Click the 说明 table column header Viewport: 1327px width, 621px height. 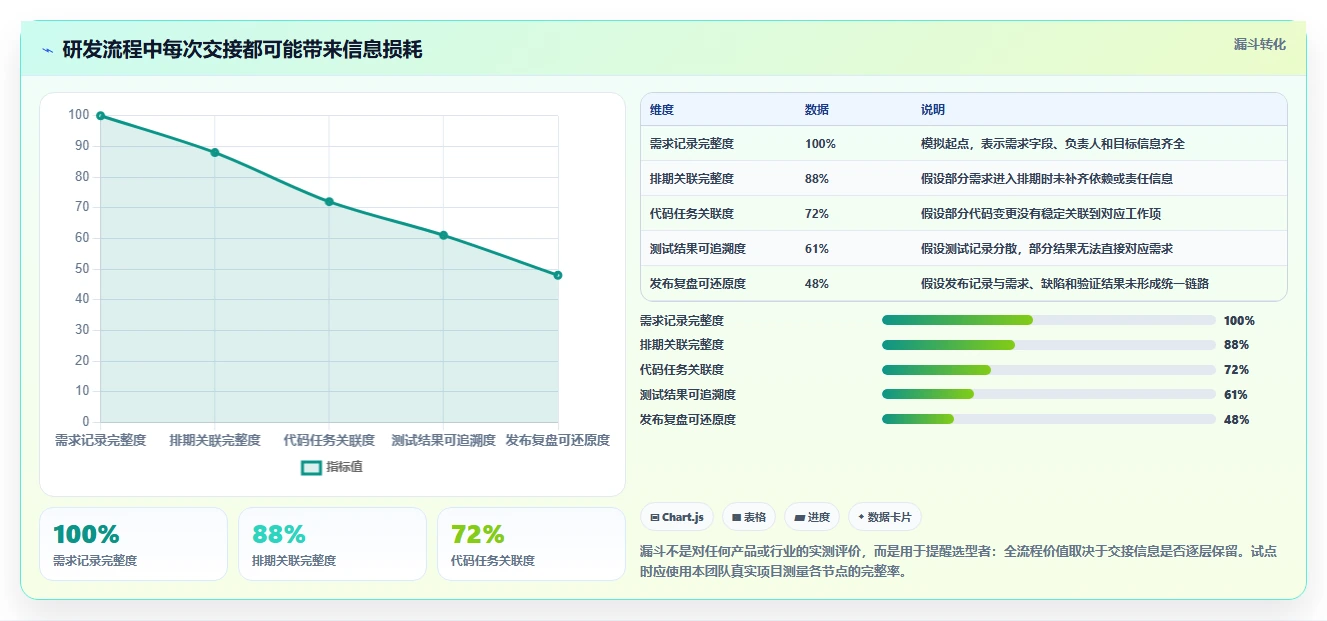pos(933,110)
